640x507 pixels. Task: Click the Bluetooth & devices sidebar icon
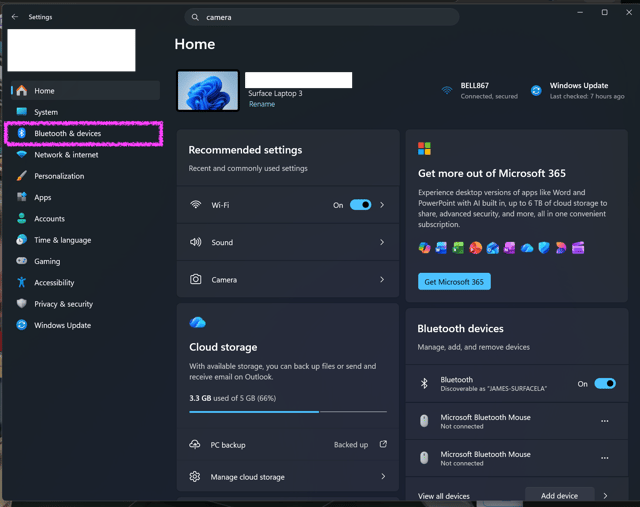coord(22,133)
